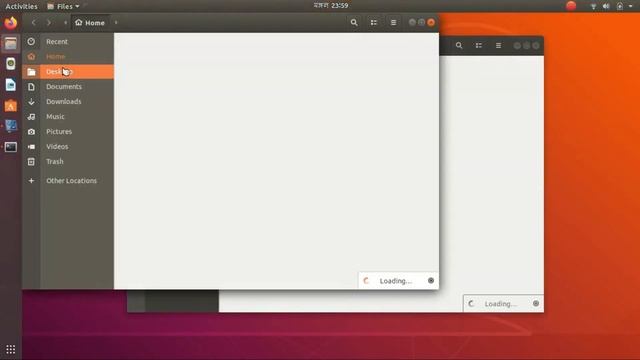This screenshot has height=360, width=640.
Task: Go back with the back arrow
Action: tap(34, 23)
